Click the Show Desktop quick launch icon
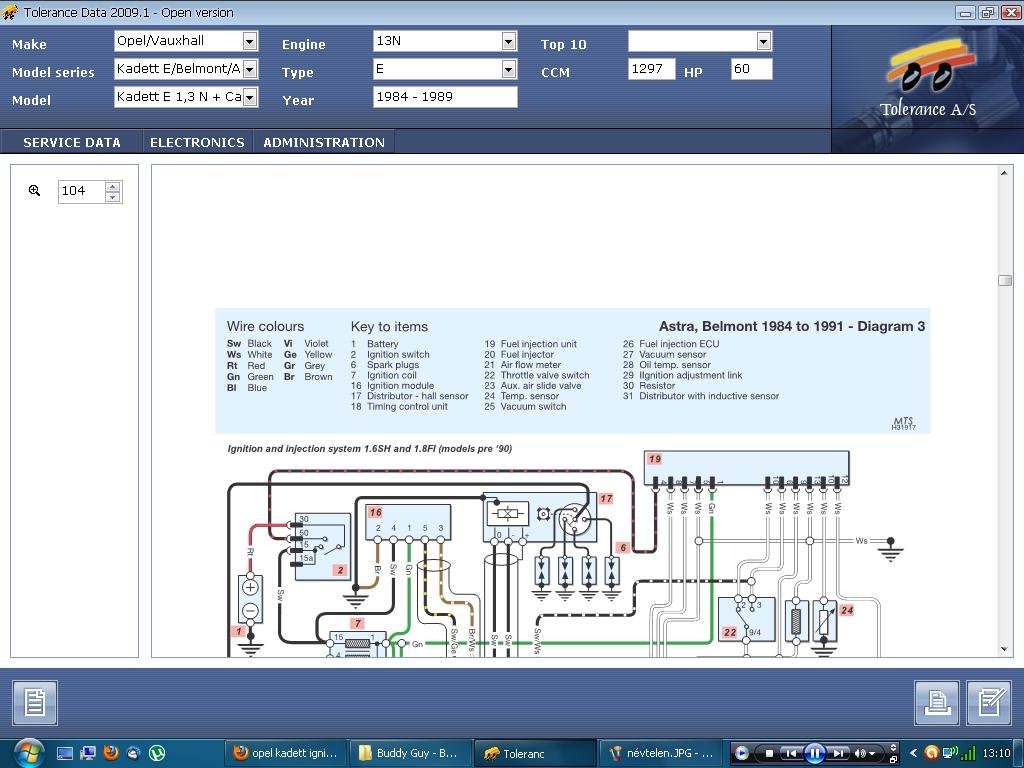 [x=65, y=754]
